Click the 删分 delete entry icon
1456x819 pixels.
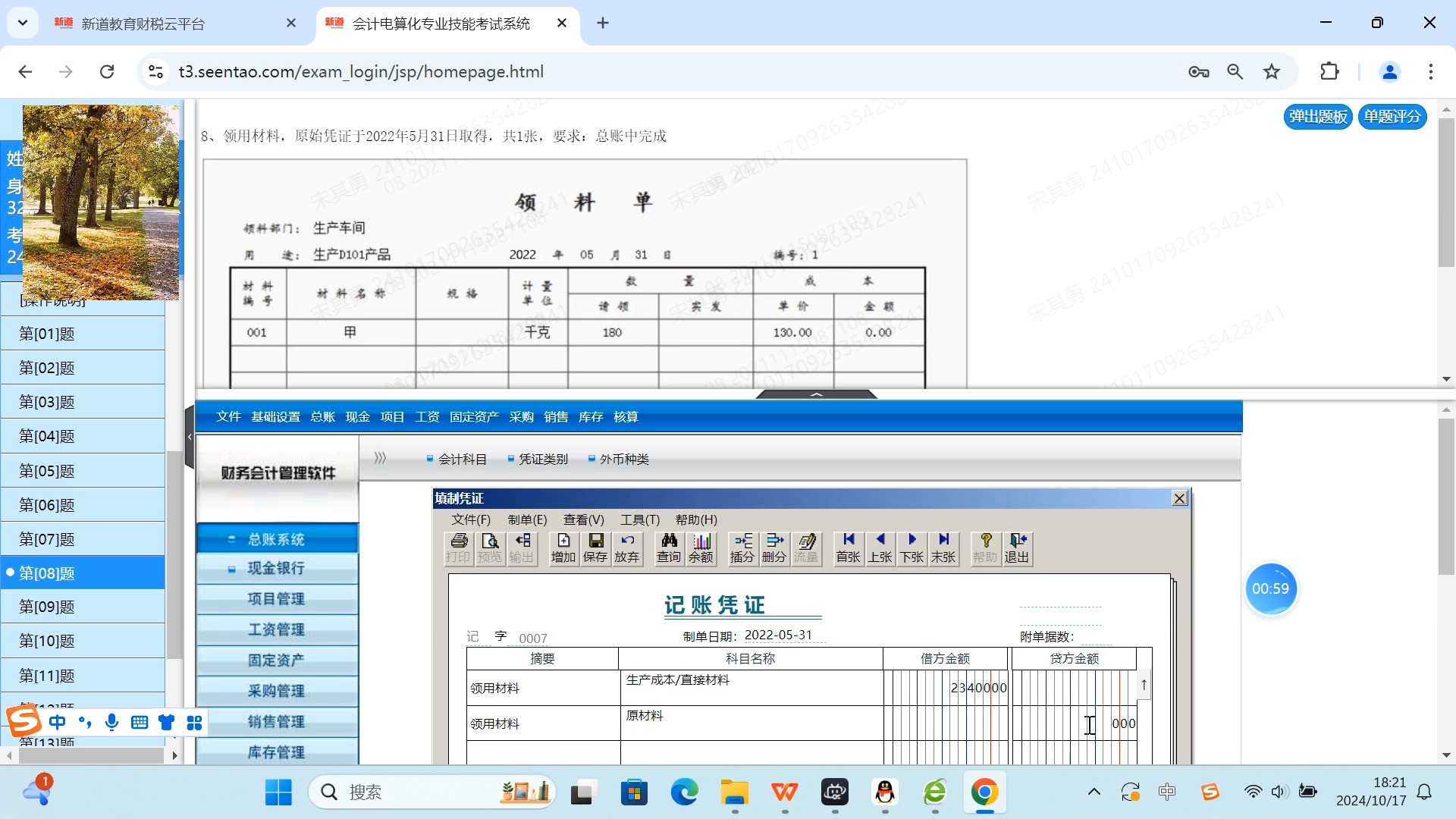[773, 548]
